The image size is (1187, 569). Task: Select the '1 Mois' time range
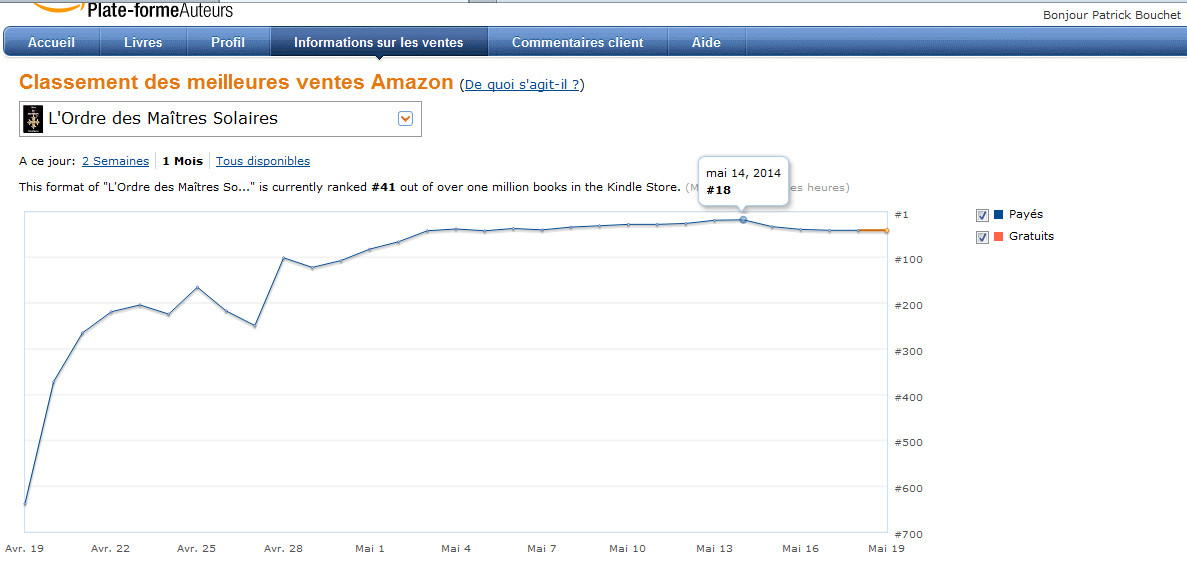coord(182,161)
